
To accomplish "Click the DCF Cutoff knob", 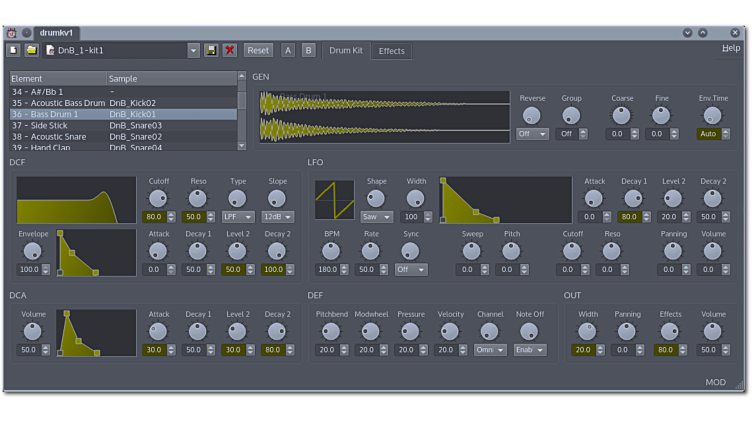I will click(x=159, y=198).
